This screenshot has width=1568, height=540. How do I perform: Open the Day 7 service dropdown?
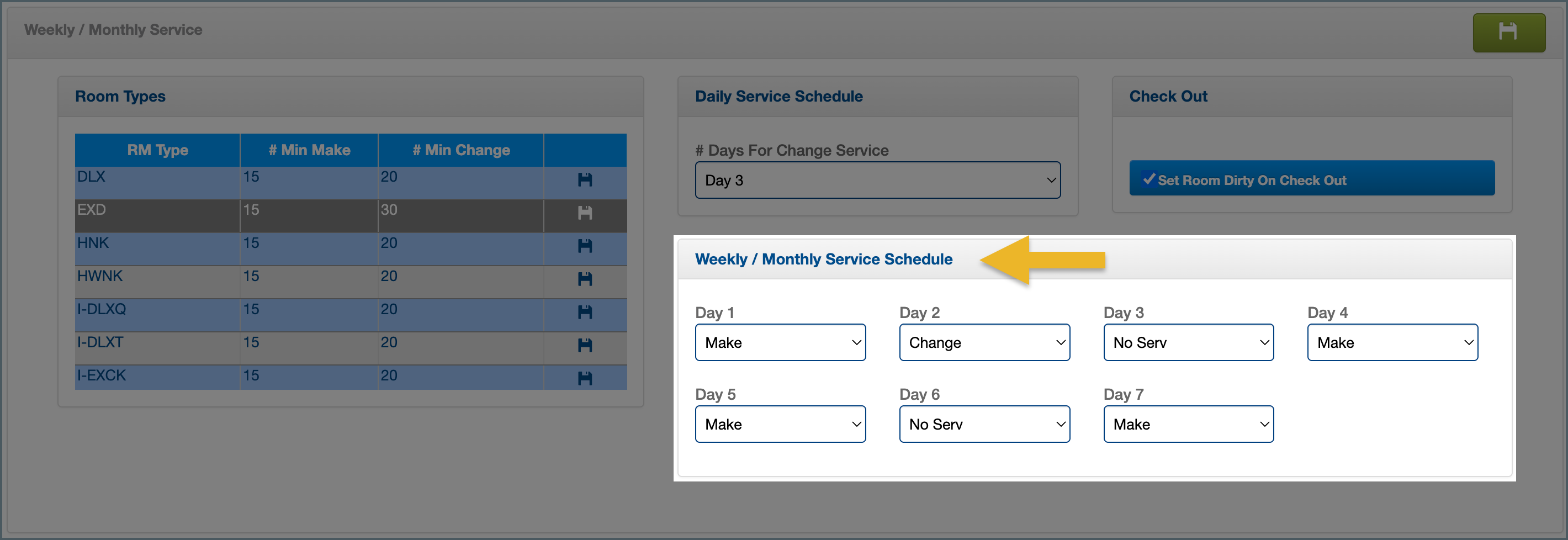[1188, 425]
